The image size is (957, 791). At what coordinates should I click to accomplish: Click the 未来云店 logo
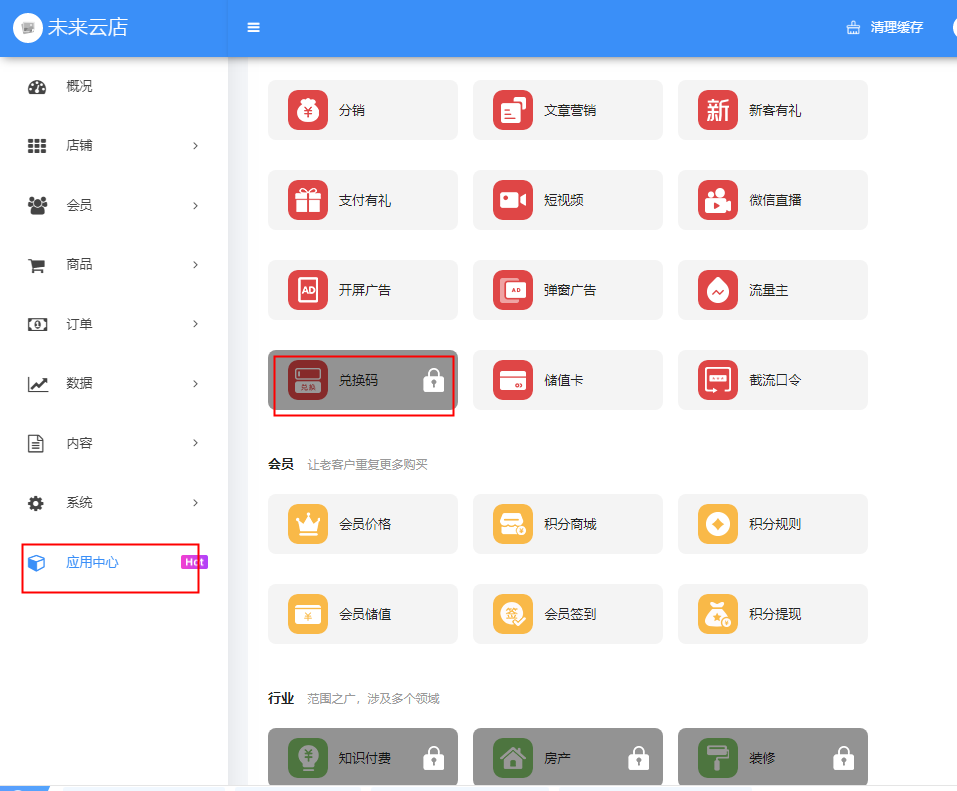72,28
